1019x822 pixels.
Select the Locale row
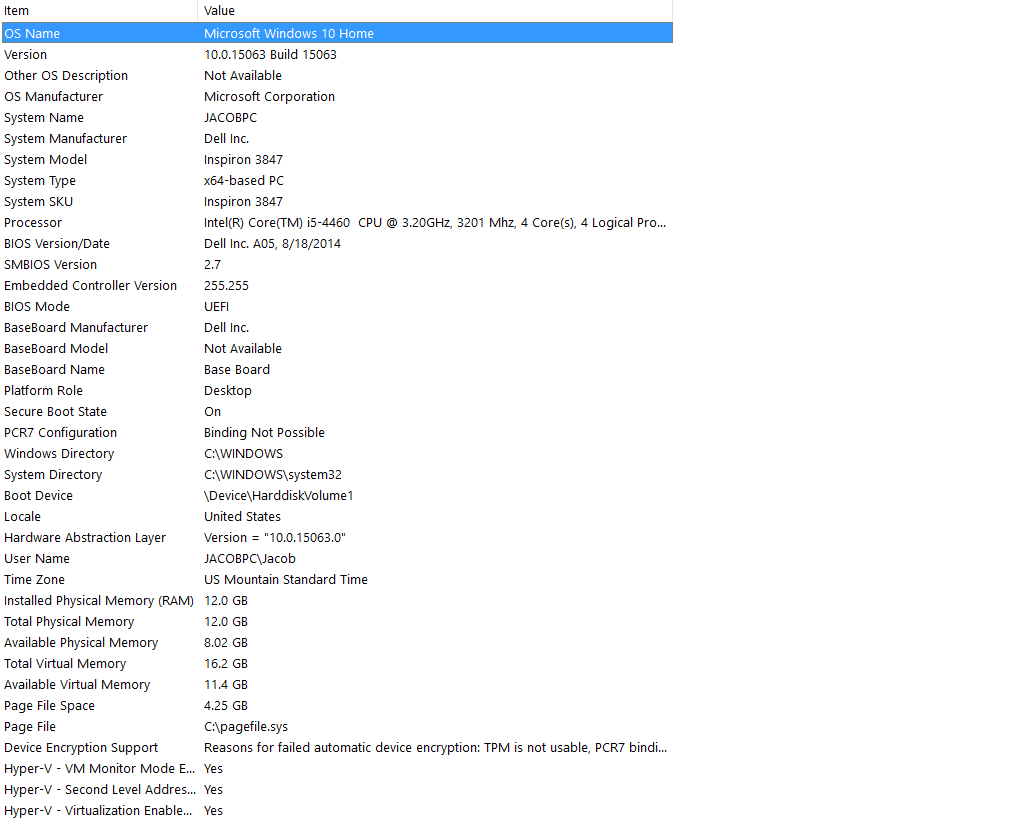click(x=337, y=517)
